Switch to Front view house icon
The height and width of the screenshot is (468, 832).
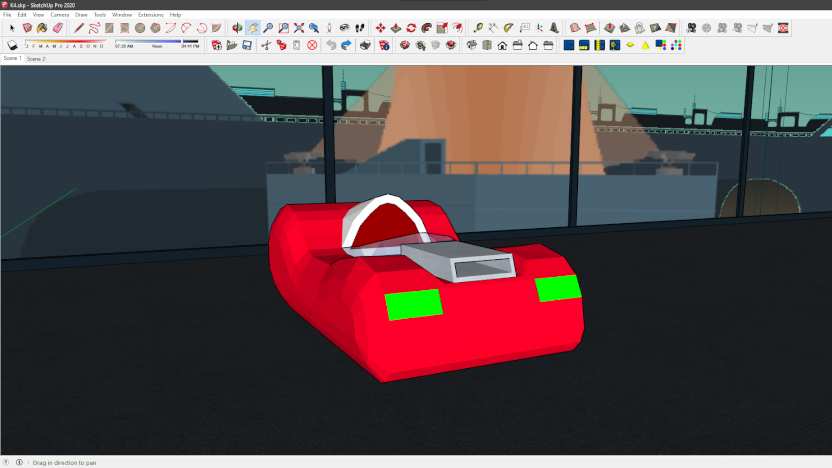pos(502,45)
